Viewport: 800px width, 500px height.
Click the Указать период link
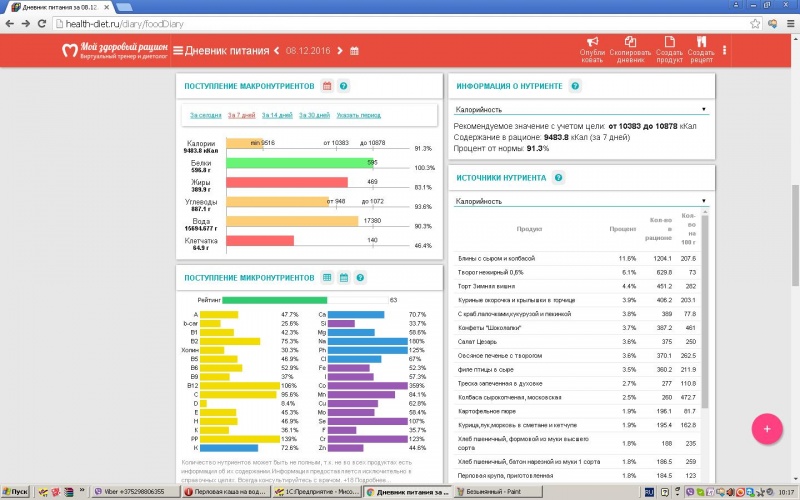pyautogui.click(x=357, y=115)
